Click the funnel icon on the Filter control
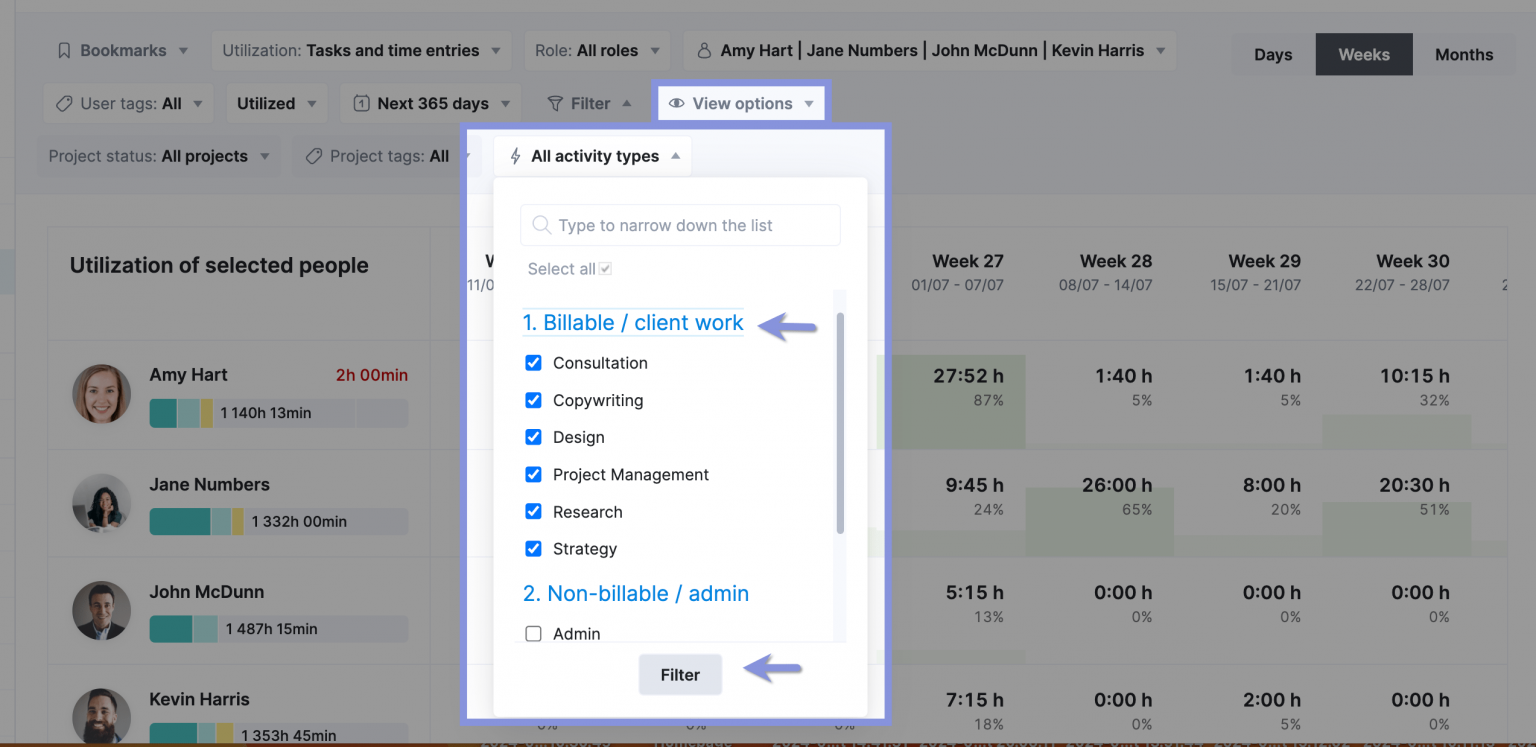This screenshot has height=747, width=1536. pyautogui.click(x=555, y=103)
